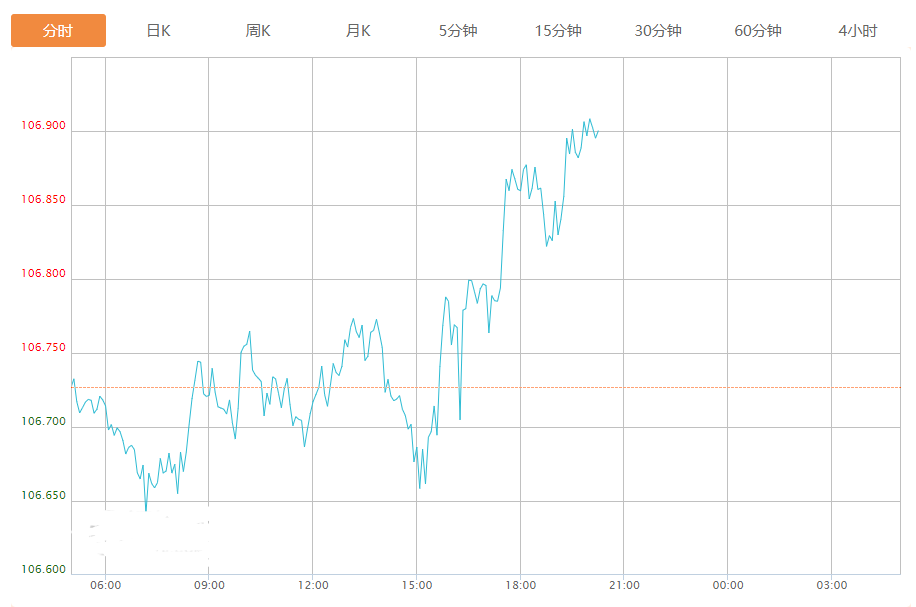Click the 06:00 time axis label
Image resolution: width=916 pixels, height=607 pixels.
coord(105,586)
